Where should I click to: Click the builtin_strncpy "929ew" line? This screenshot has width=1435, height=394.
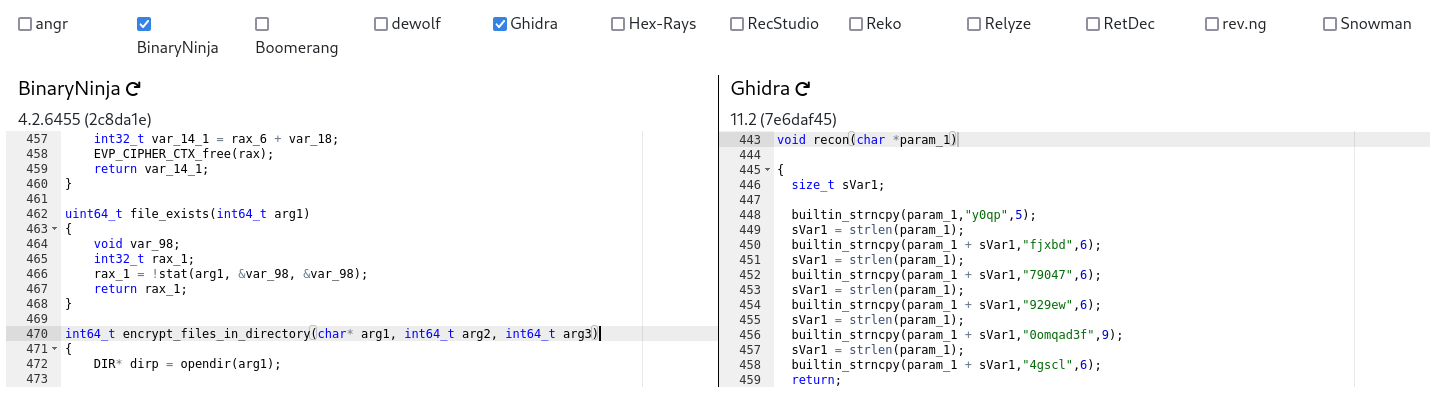coord(946,305)
